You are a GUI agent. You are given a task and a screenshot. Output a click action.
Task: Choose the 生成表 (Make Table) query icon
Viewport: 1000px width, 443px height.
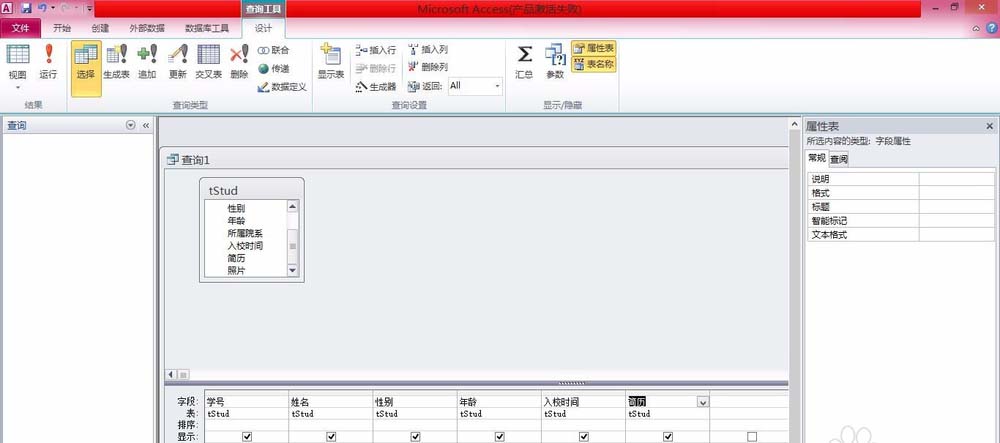tap(117, 54)
